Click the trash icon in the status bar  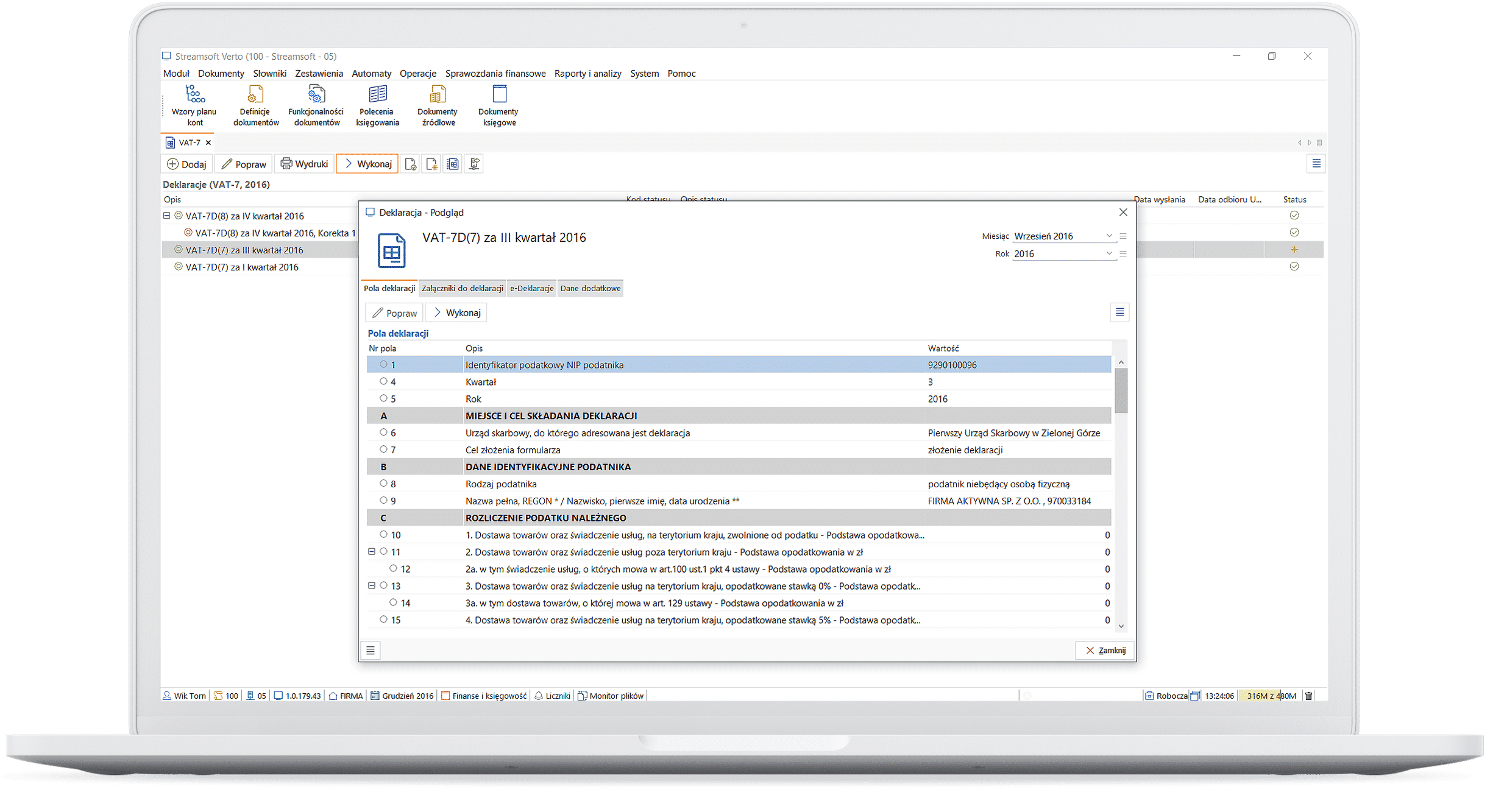point(1309,696)
